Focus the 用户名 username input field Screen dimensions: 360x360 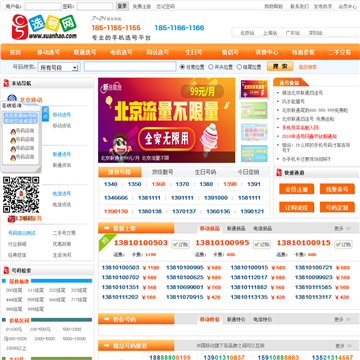coord(43,6)
